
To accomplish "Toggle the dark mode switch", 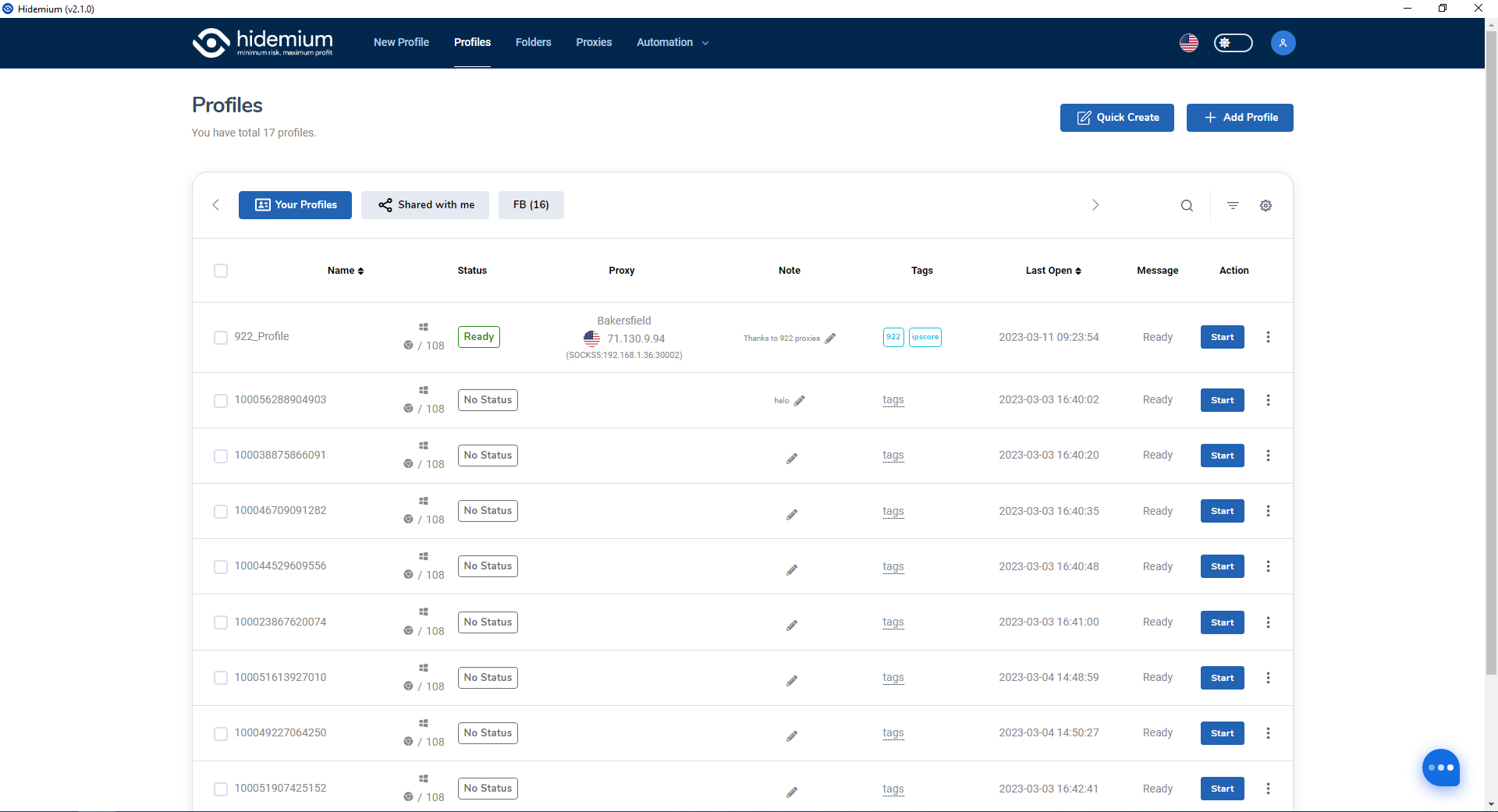I will 1234,43.
